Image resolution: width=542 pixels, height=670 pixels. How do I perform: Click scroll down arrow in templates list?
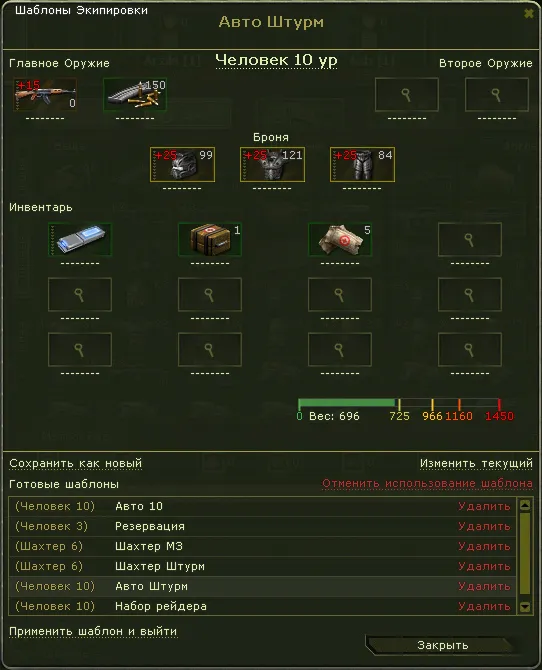[525, 607]
